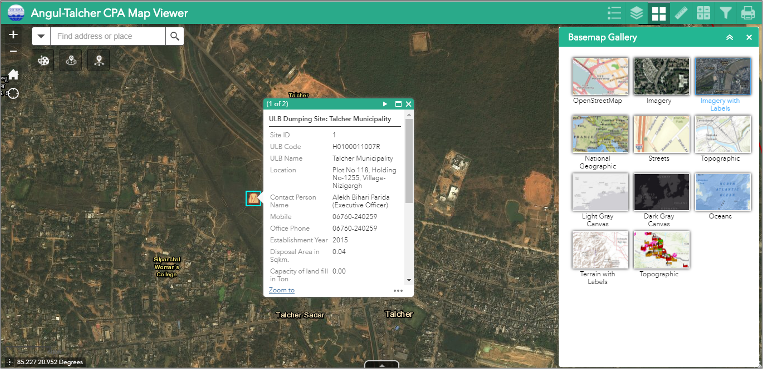Zoom out the map with minus button

click(x=13, y=51)
